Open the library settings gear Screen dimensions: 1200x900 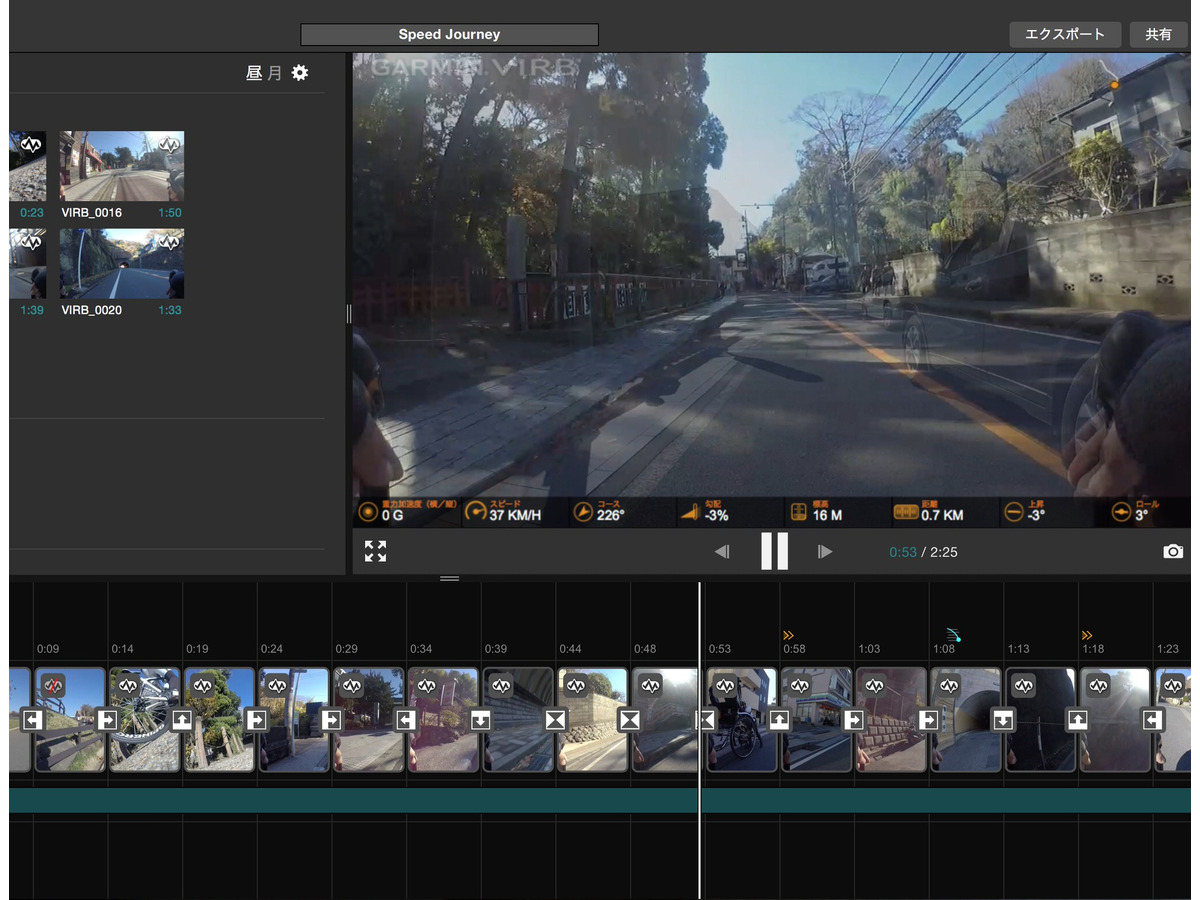coord(300,73)
